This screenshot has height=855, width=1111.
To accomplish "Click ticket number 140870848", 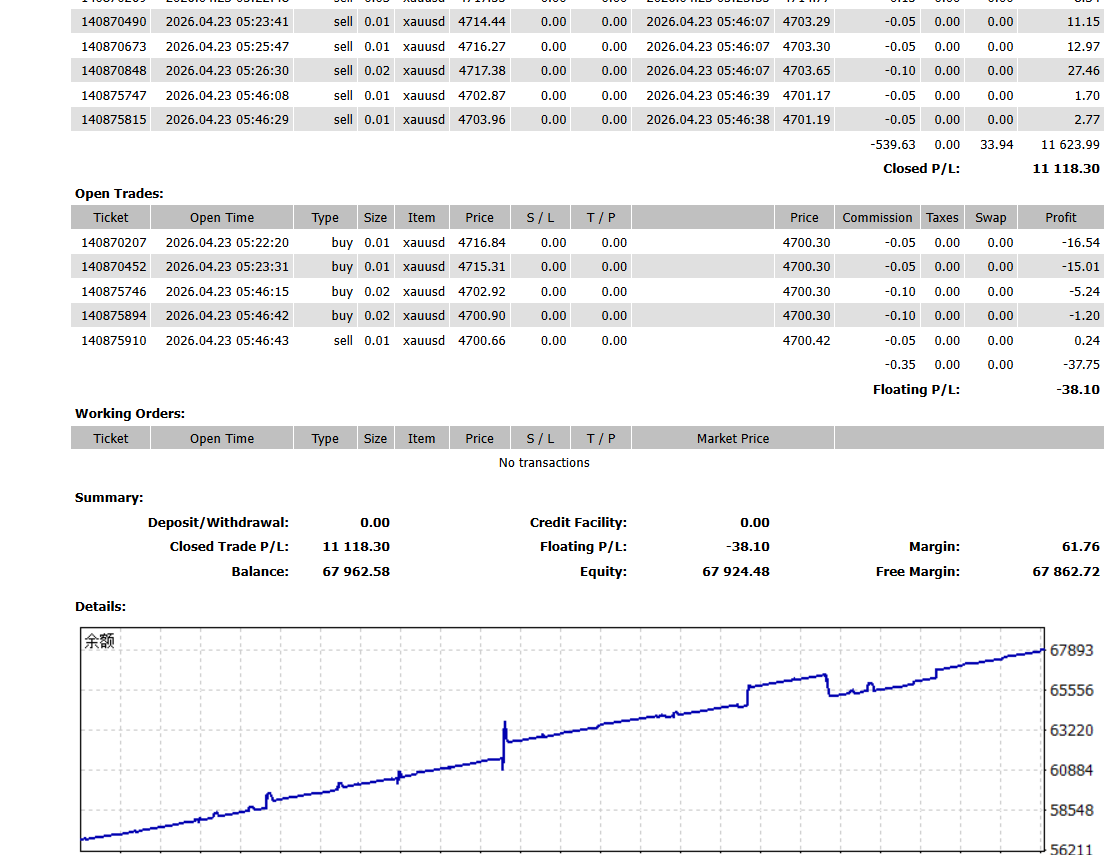I will pos(113,71).
